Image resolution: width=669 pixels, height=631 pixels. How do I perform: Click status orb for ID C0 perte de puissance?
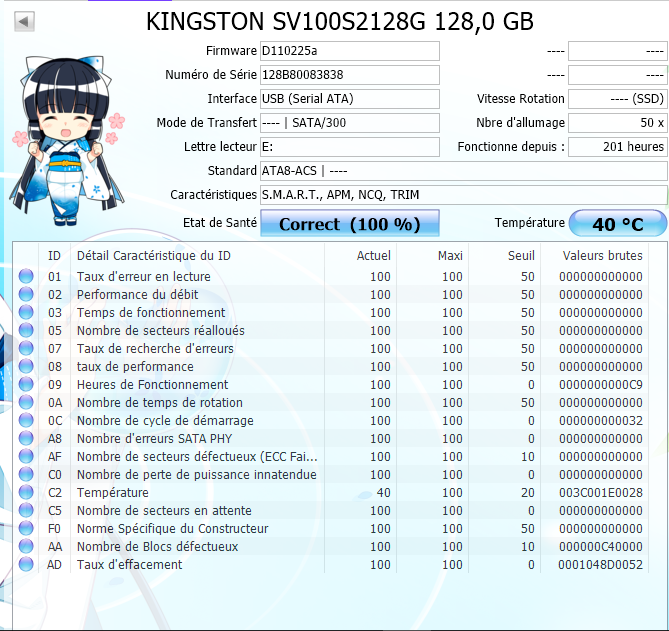[x=26, y=474]
